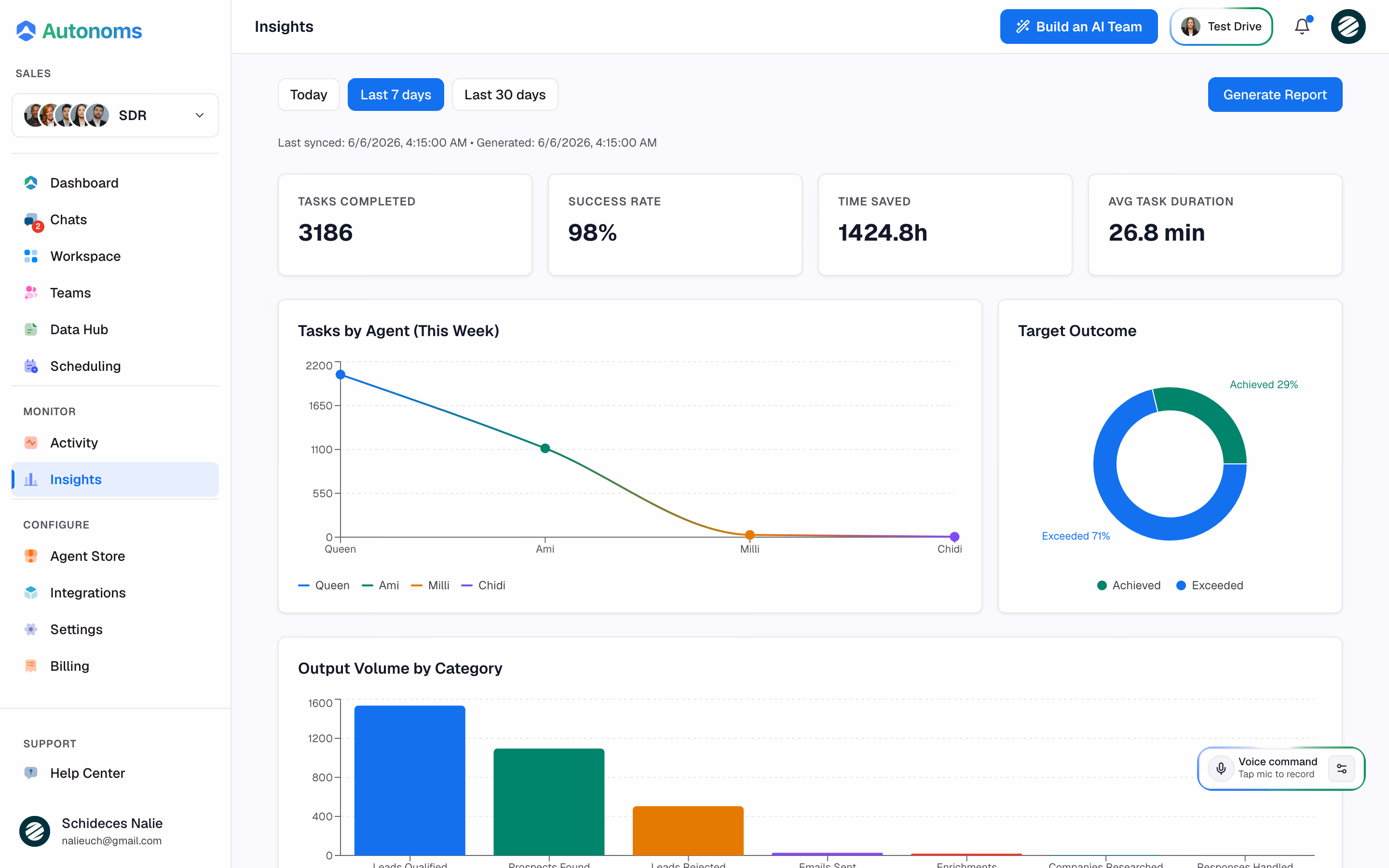Click the Test Drive button
Viewport: 1389px width, 868px height.
1221,27
